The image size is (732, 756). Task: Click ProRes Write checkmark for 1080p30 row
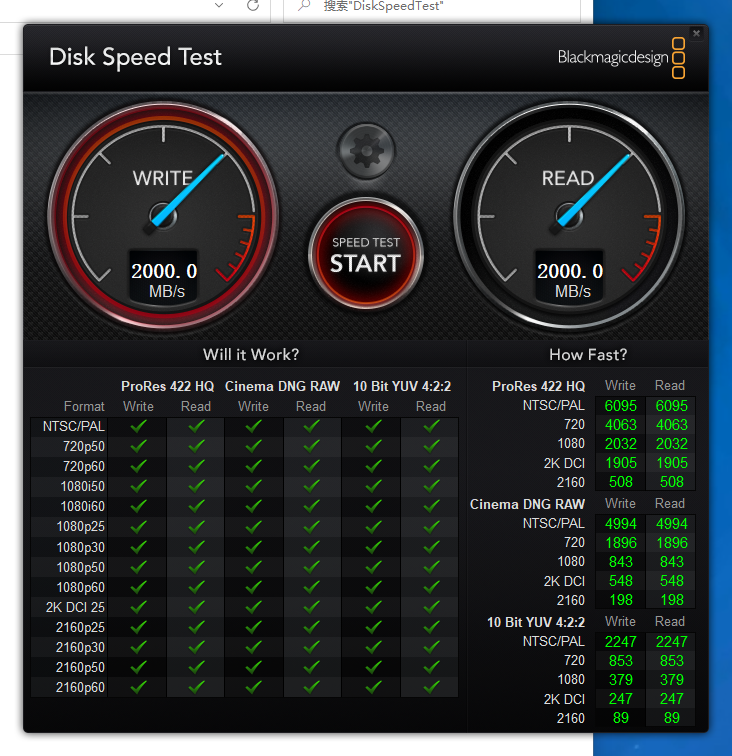pos(138,547)
